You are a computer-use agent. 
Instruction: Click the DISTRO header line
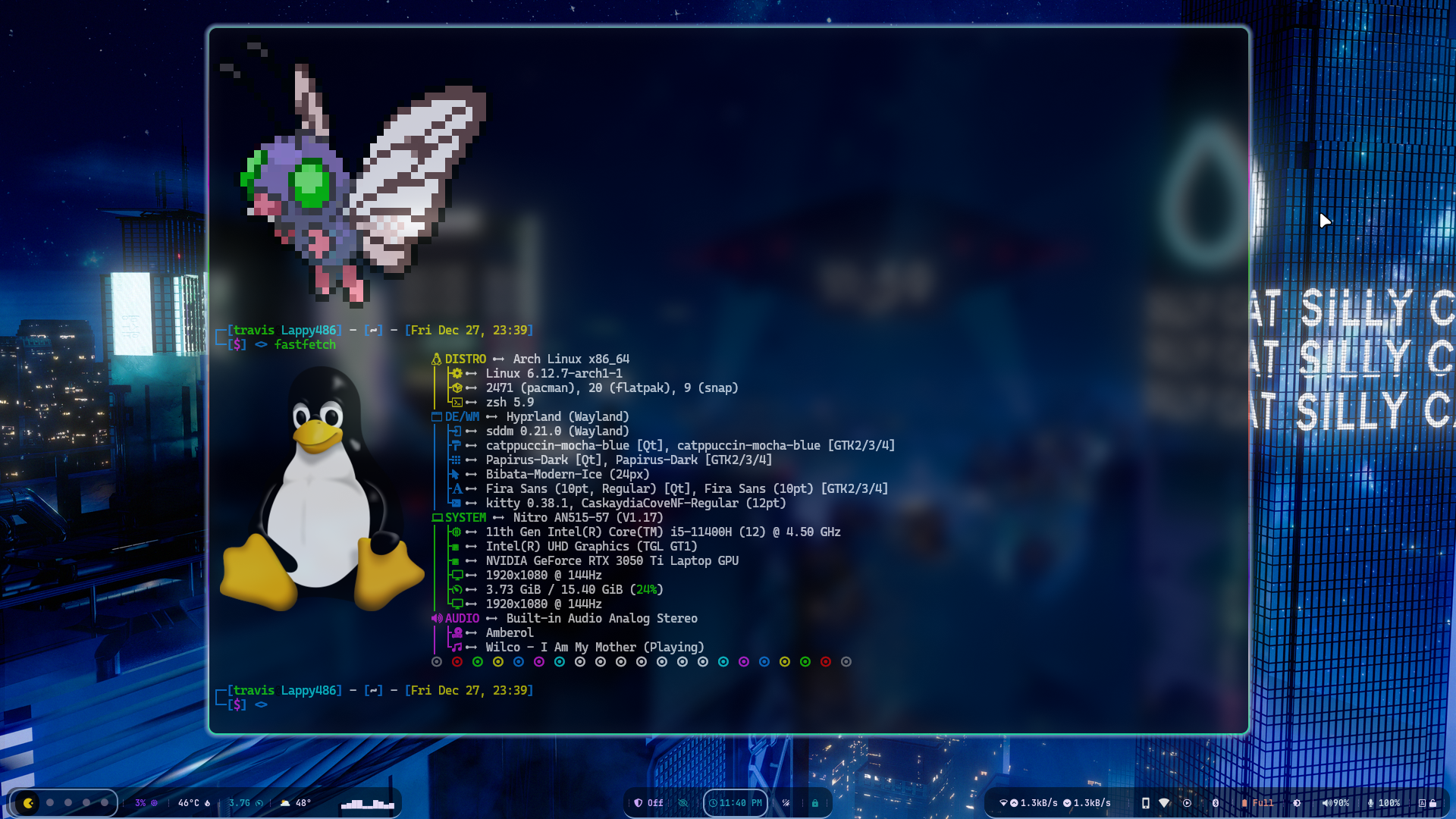[530, 359]
